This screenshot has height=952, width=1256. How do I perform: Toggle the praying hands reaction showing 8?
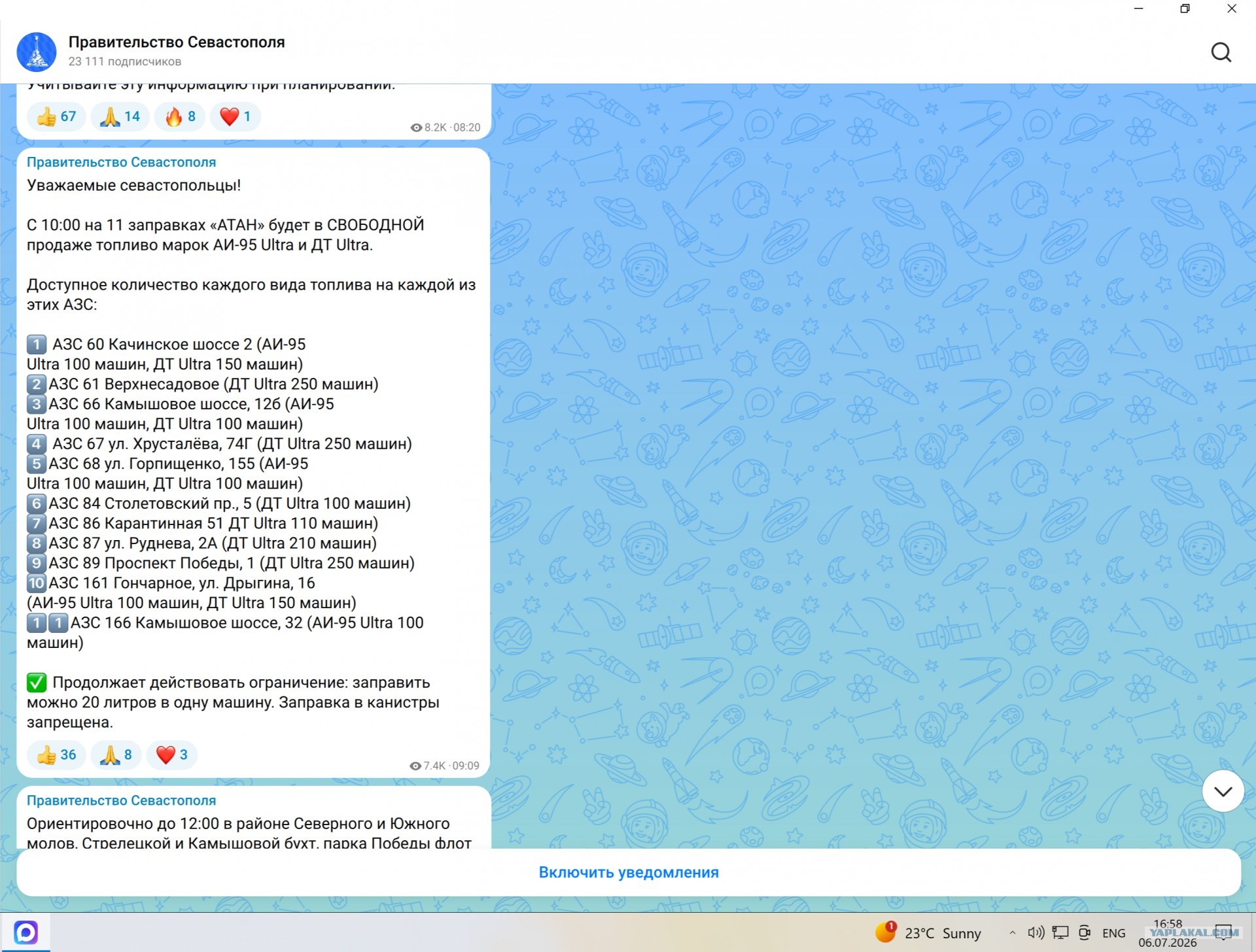point(116,755)
